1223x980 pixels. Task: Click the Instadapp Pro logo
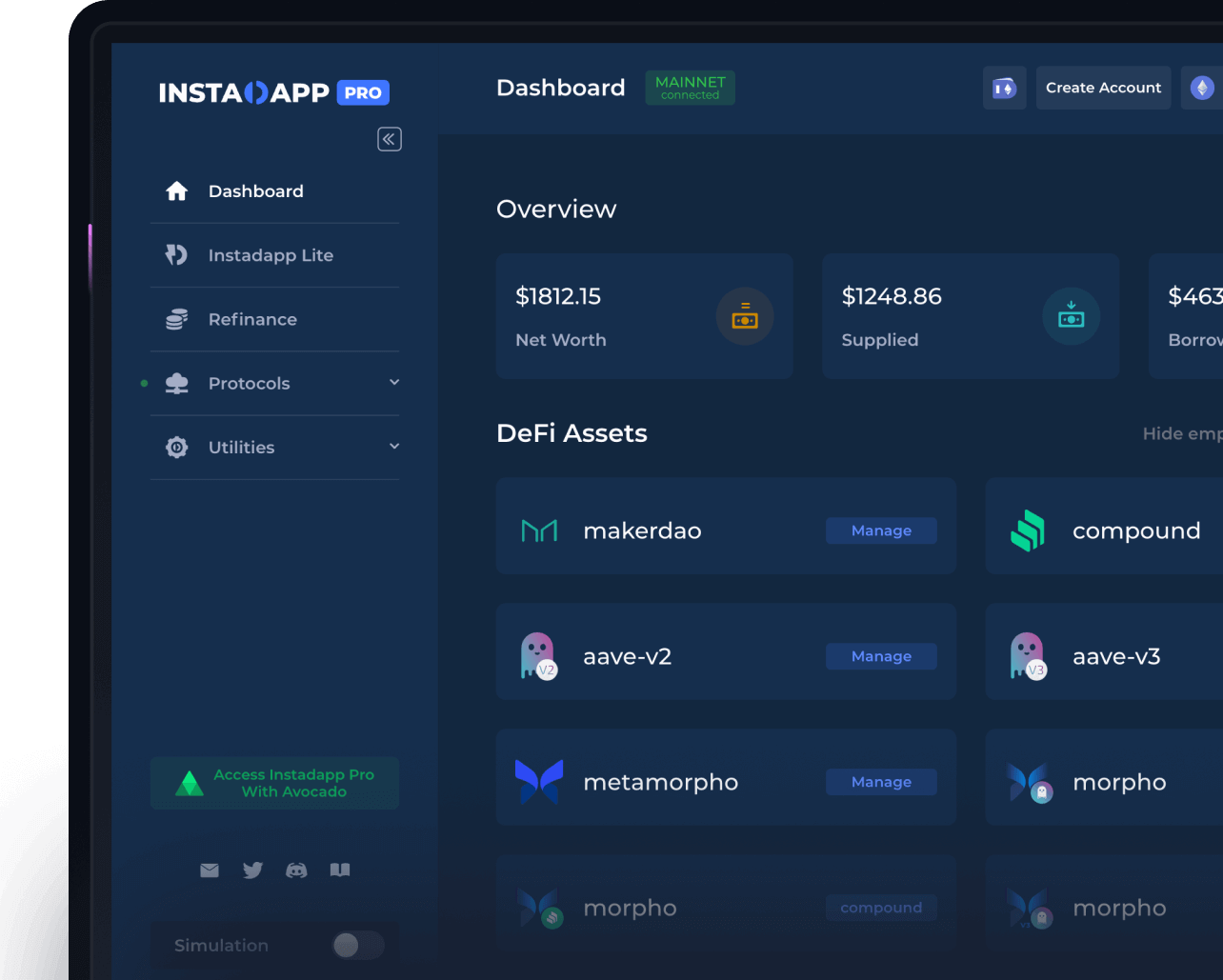(274, 92)
